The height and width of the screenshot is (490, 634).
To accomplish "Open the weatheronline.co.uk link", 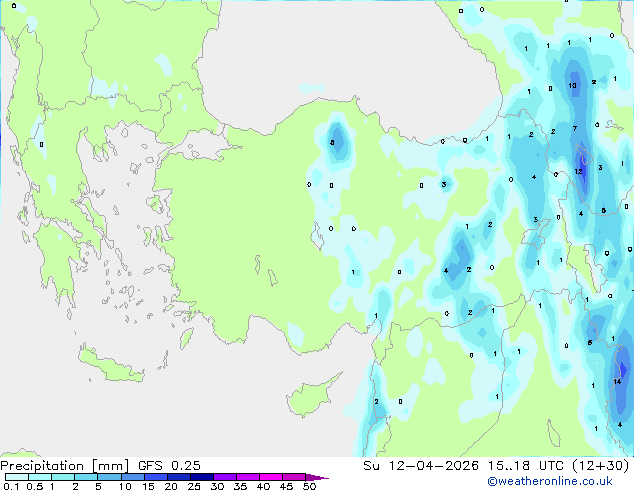I will (550, 481).
